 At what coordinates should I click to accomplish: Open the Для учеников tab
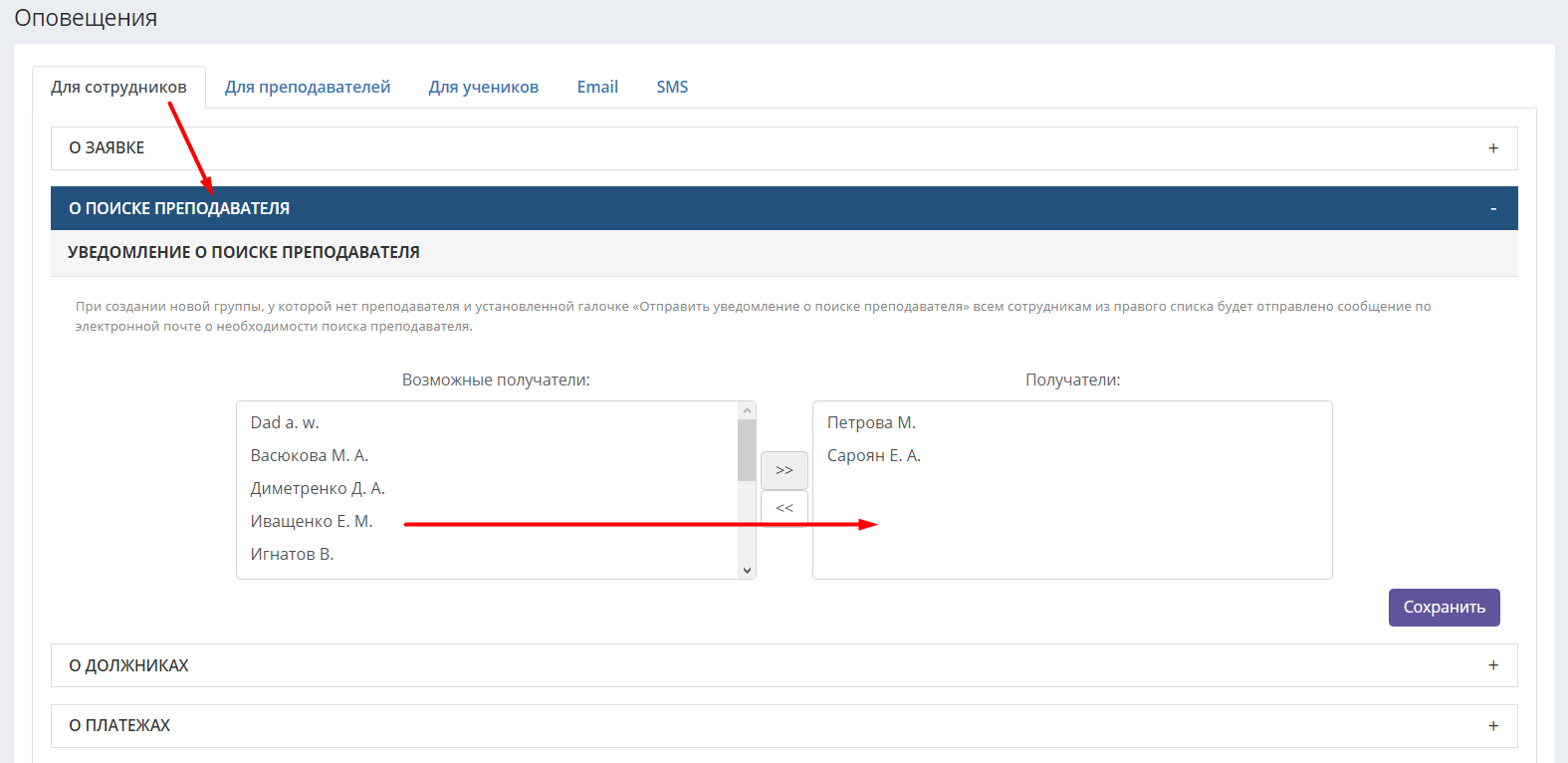coord(484,87)
